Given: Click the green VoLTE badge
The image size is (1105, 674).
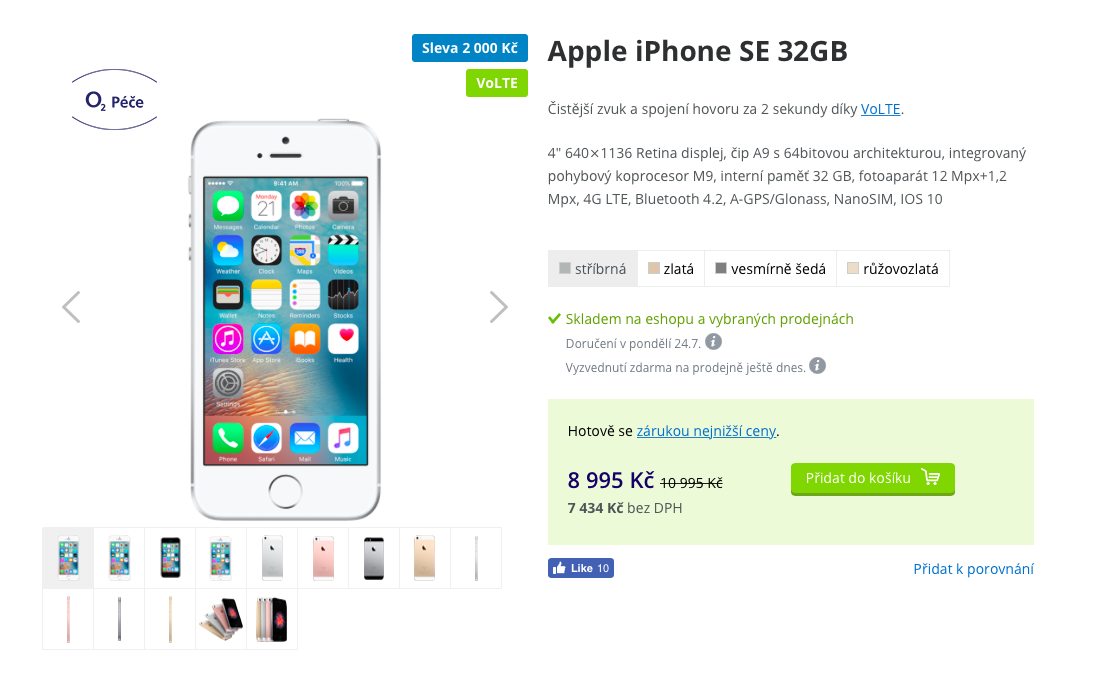Looking at the screenshot, I should [497, 83].
